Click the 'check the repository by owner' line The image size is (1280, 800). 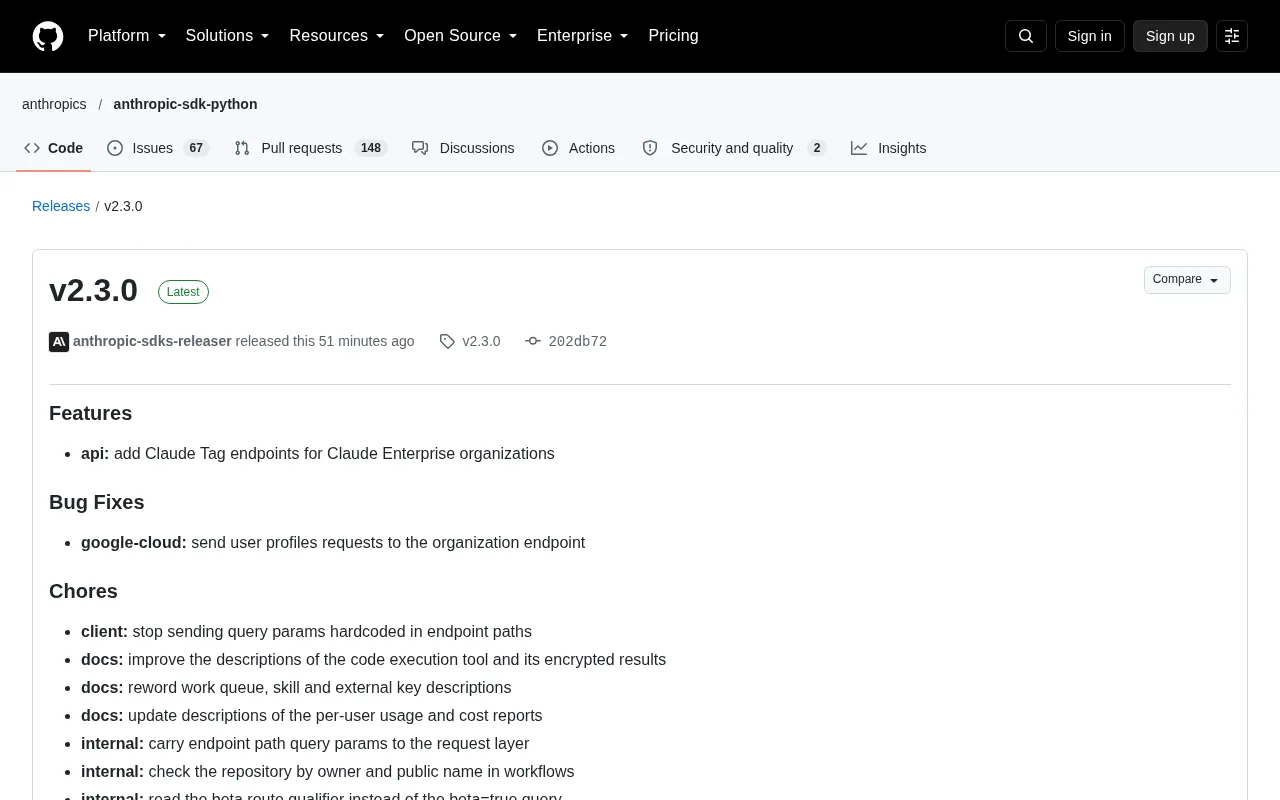pyautogui.click(x=328, y=771)
